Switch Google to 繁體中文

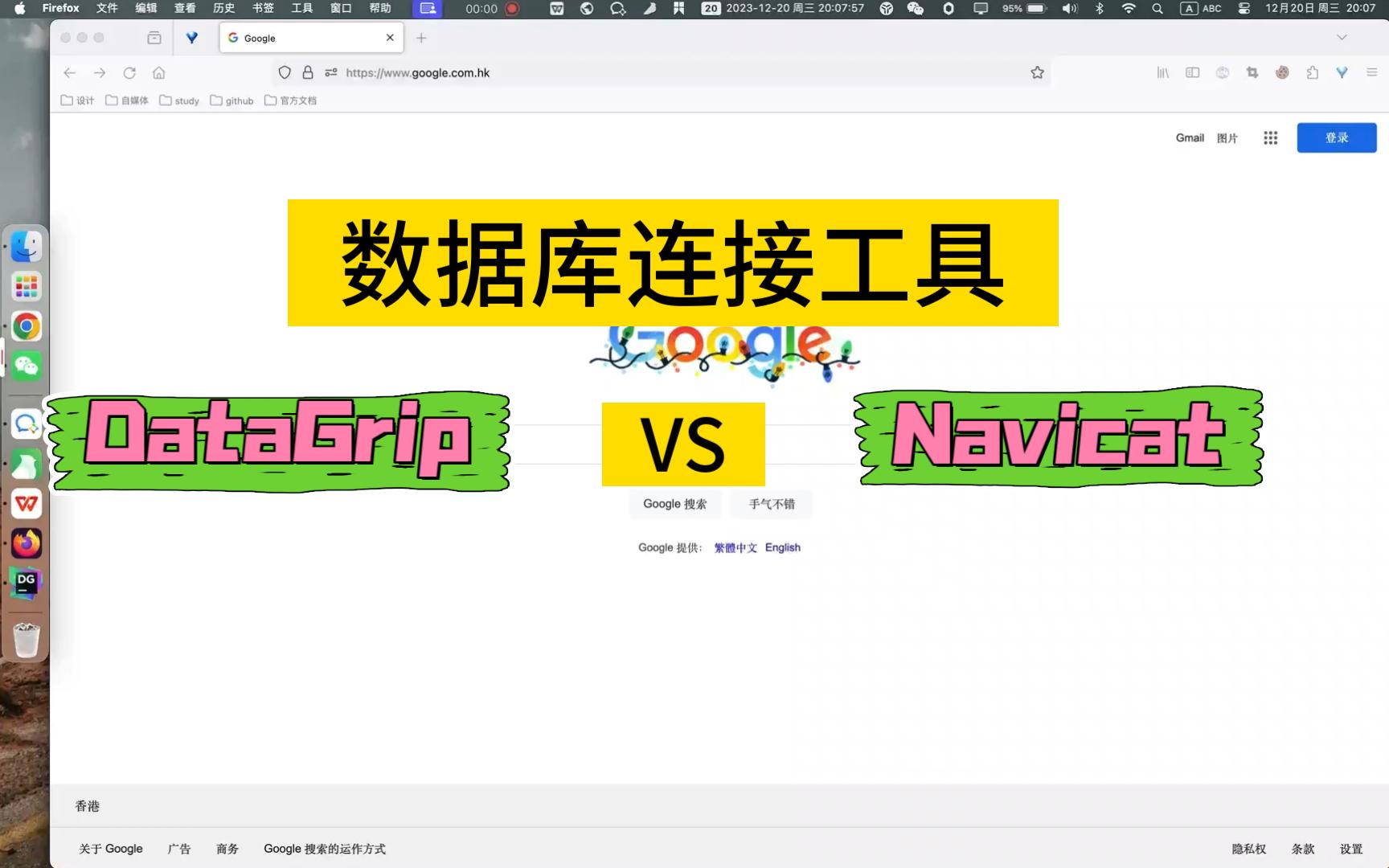coord(735,548)
